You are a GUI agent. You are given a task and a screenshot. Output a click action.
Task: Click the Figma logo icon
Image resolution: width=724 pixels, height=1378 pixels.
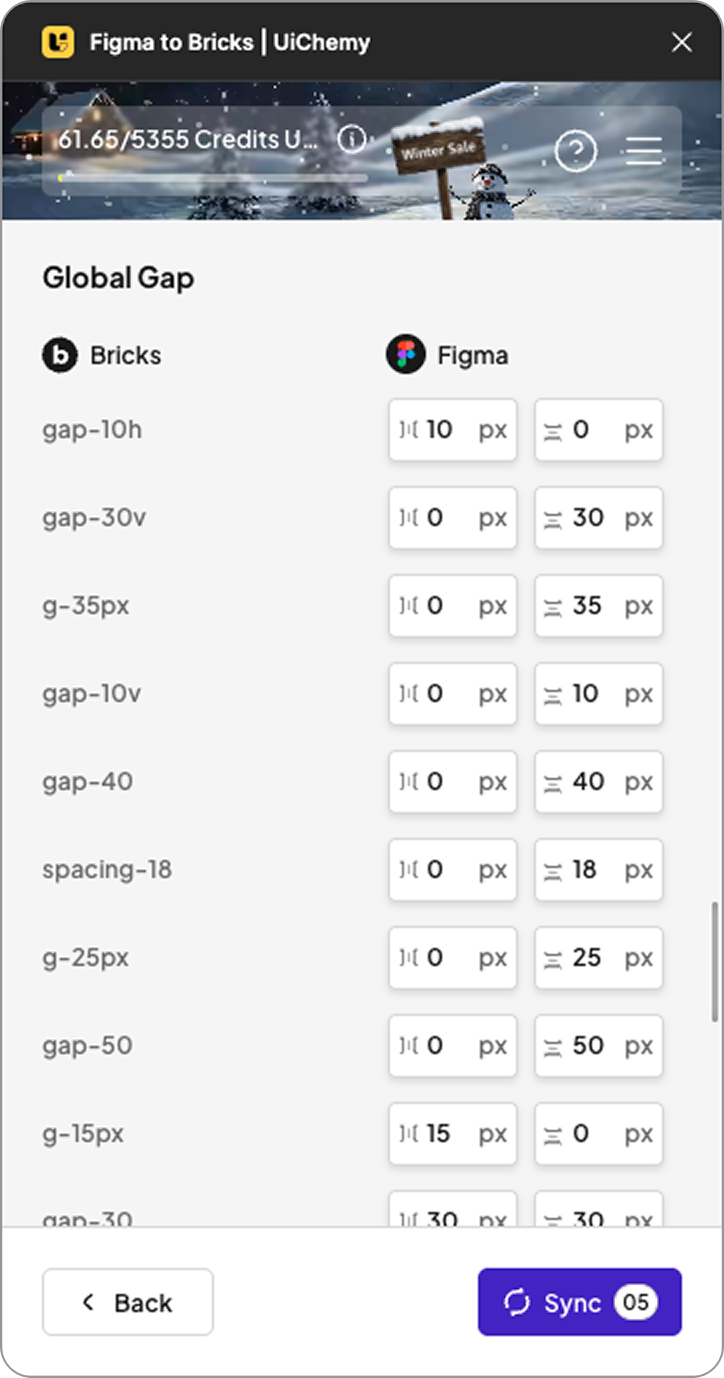point(406,355)
